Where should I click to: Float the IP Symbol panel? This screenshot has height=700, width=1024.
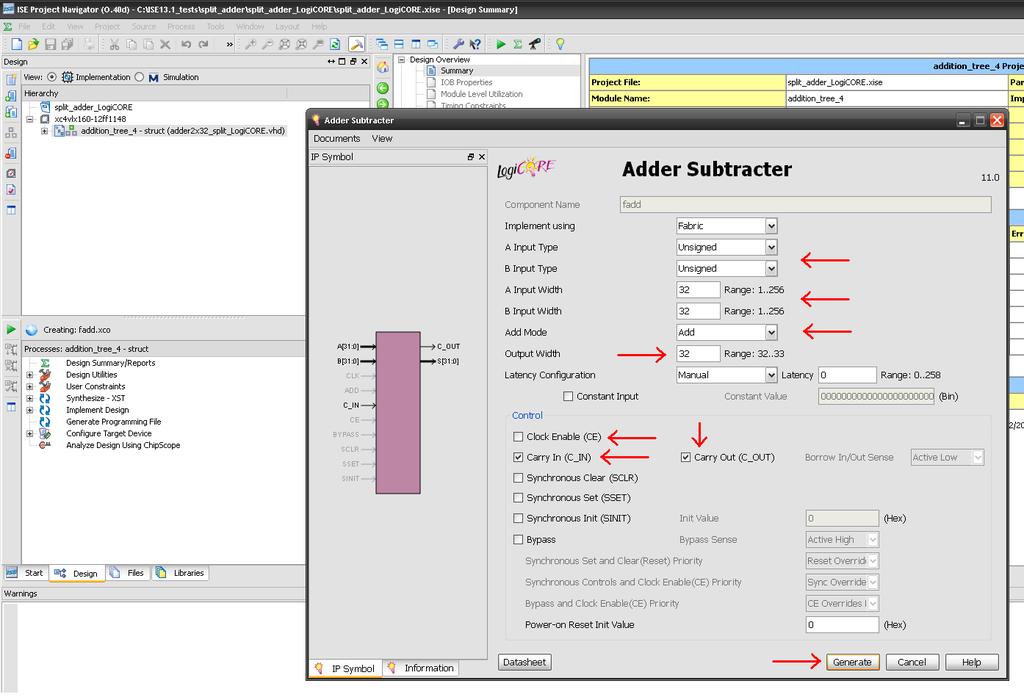471,157
